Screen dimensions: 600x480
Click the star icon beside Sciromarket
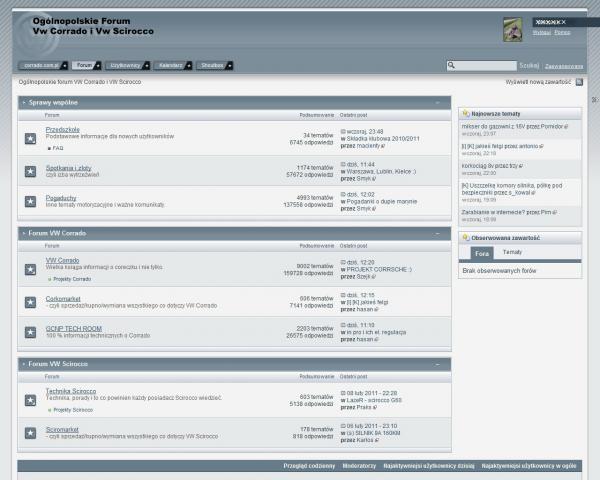coord(30,433)
